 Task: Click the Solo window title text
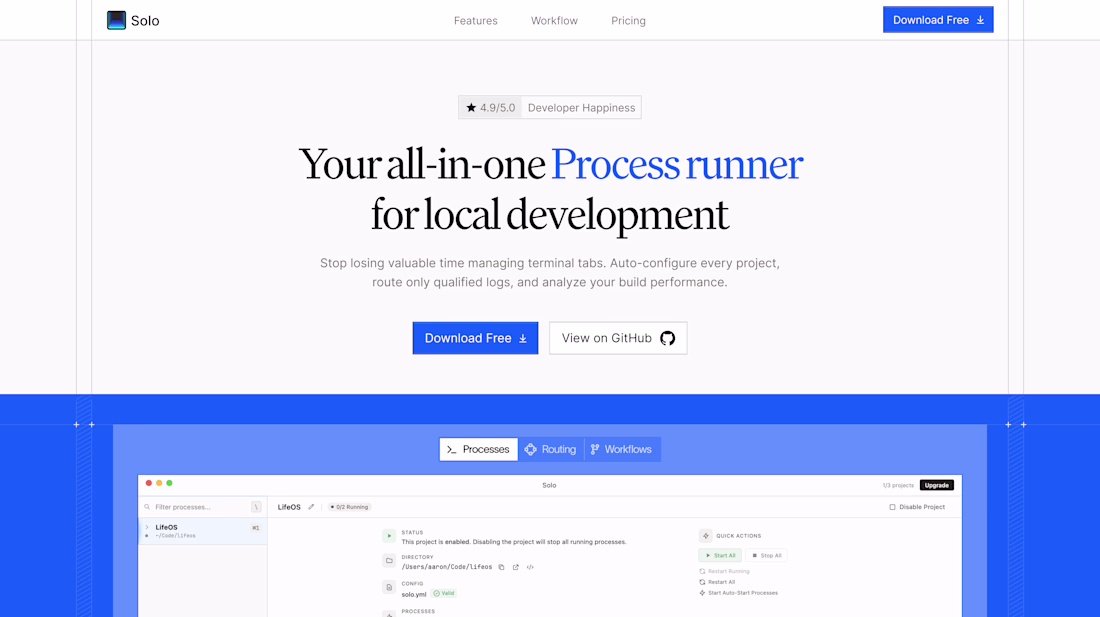pyautogui.click(x=549, y=485)
